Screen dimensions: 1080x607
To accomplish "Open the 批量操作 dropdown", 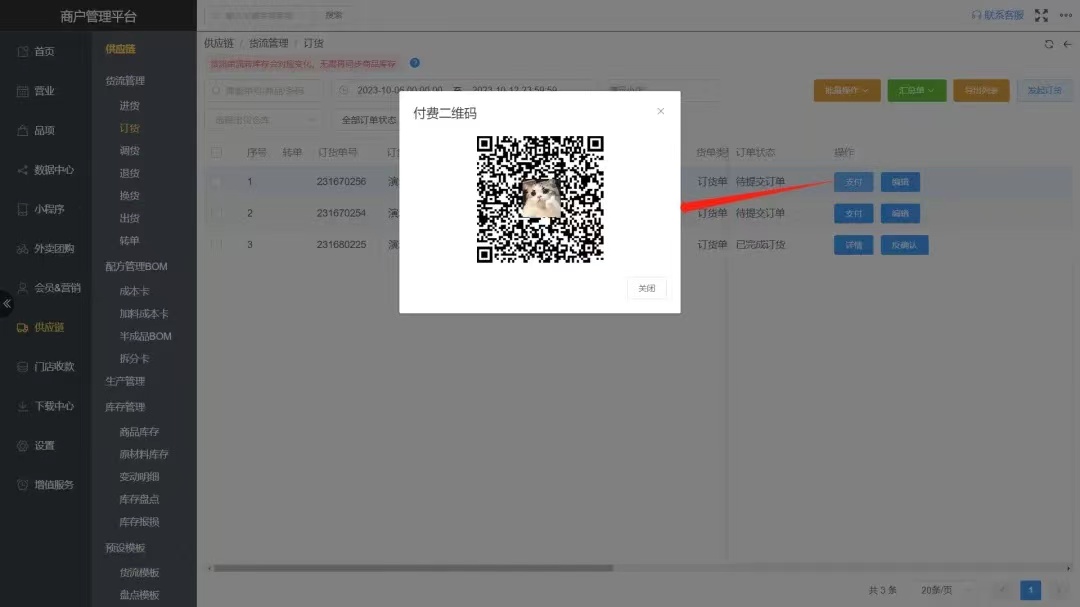I will tap(847, 90).
